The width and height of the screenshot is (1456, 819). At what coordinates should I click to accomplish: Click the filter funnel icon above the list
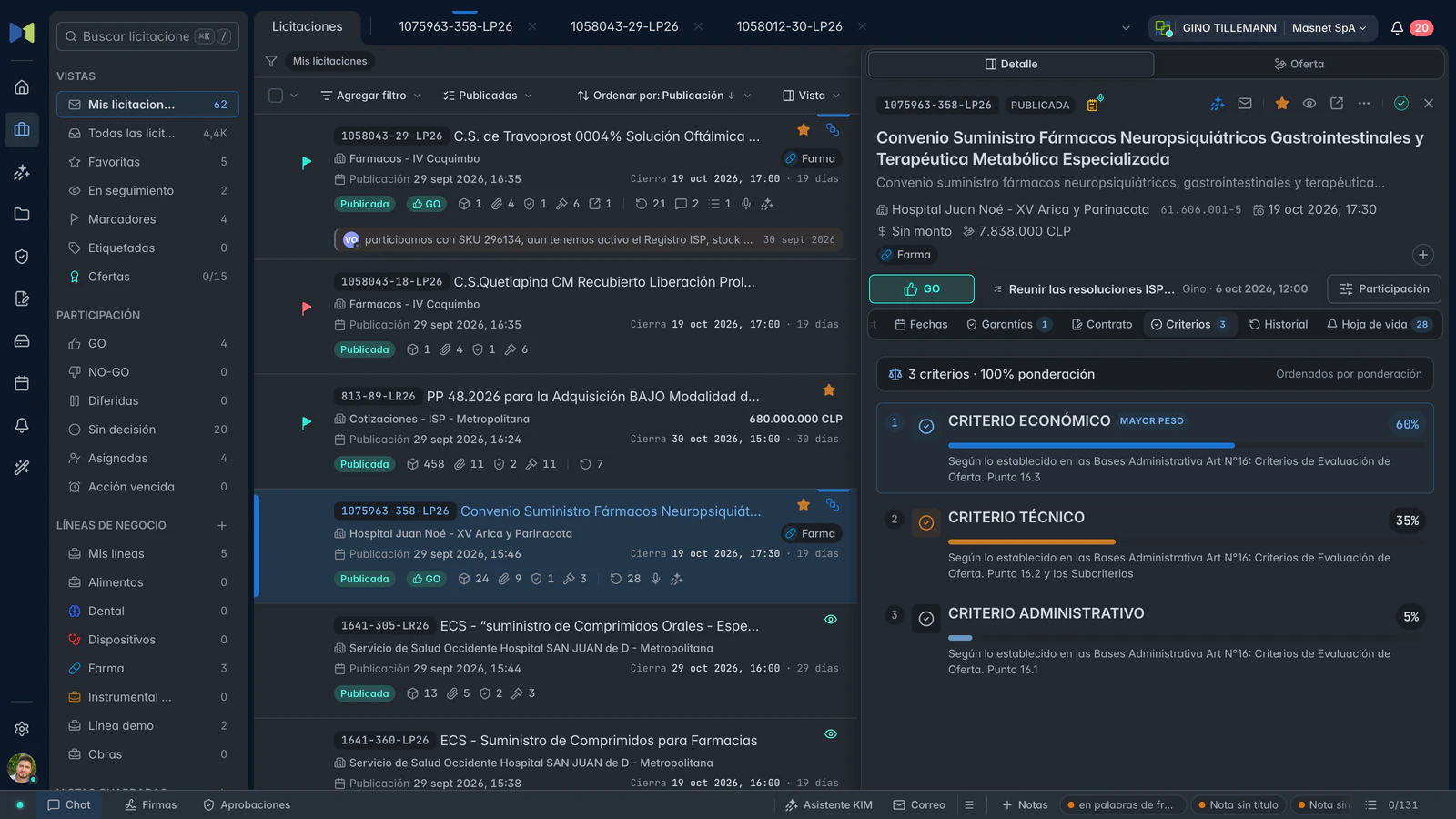[271, 61]
